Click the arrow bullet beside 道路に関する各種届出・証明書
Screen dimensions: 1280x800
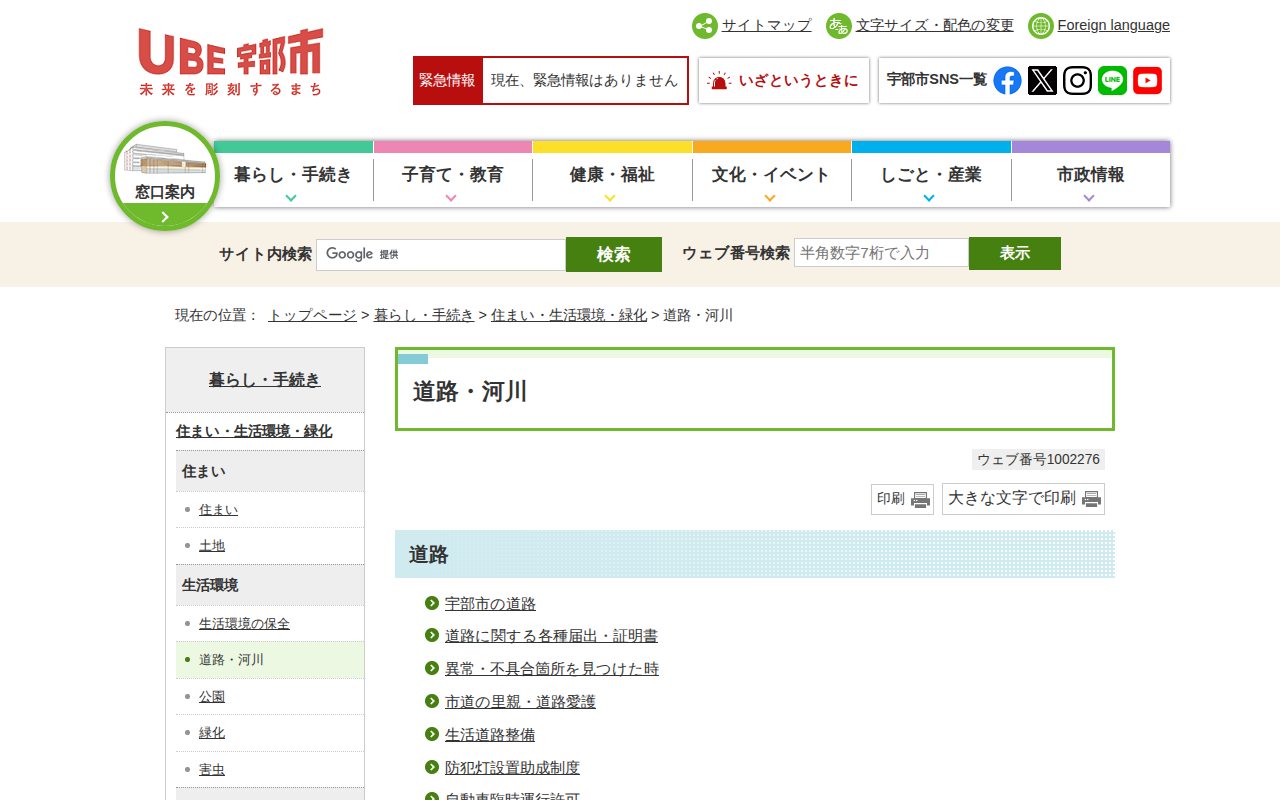pyautogui.click(x=432, y=635)
